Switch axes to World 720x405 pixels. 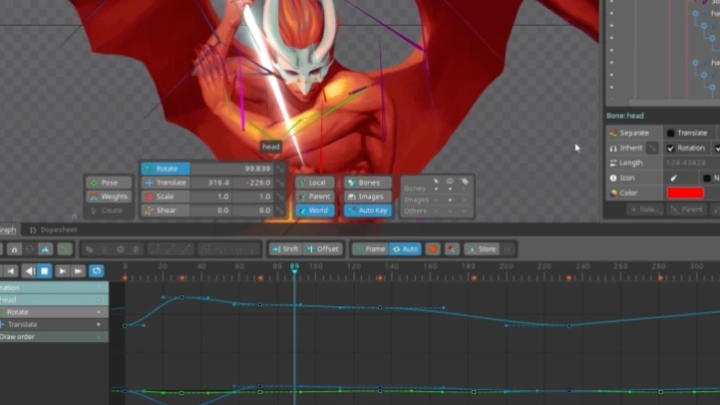[x=315, y=210]
